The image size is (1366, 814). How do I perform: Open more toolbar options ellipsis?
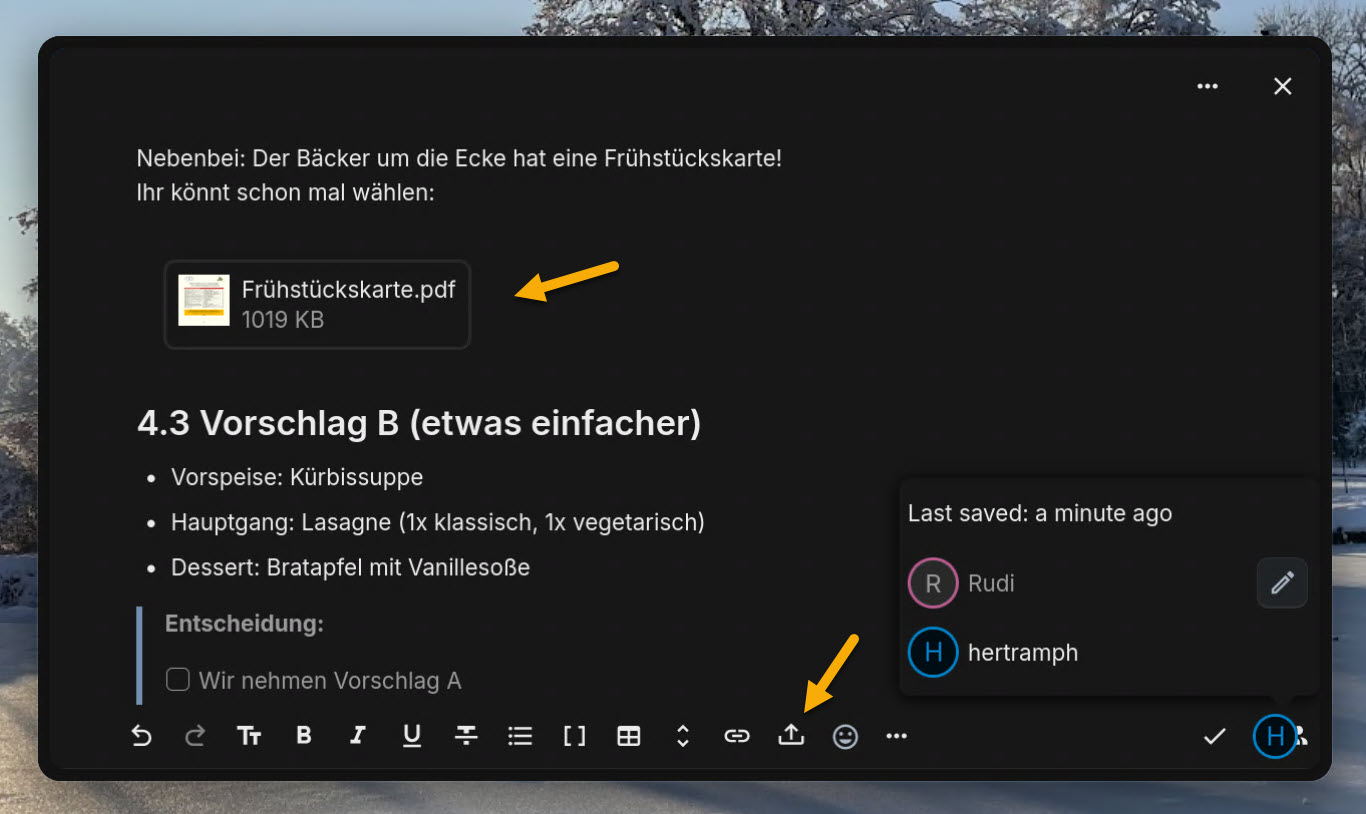[897, 737]
